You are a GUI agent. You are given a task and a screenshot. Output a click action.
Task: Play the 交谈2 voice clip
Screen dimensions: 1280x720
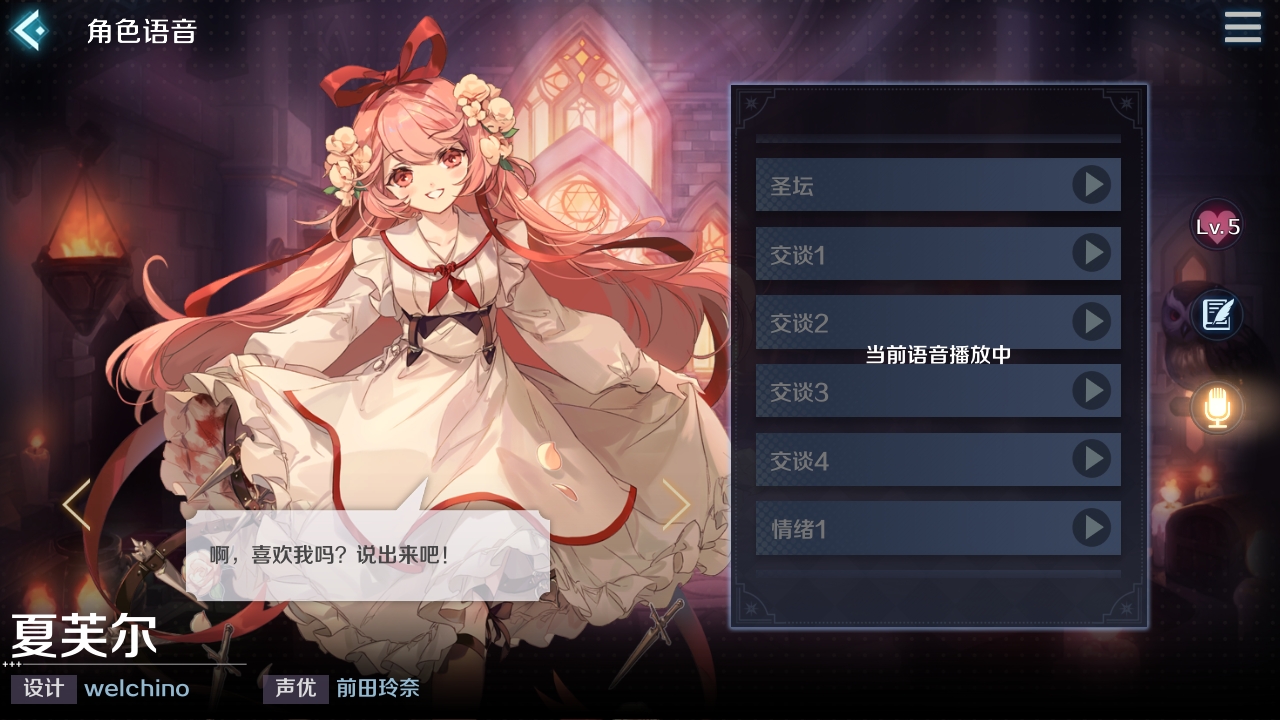1092,322
